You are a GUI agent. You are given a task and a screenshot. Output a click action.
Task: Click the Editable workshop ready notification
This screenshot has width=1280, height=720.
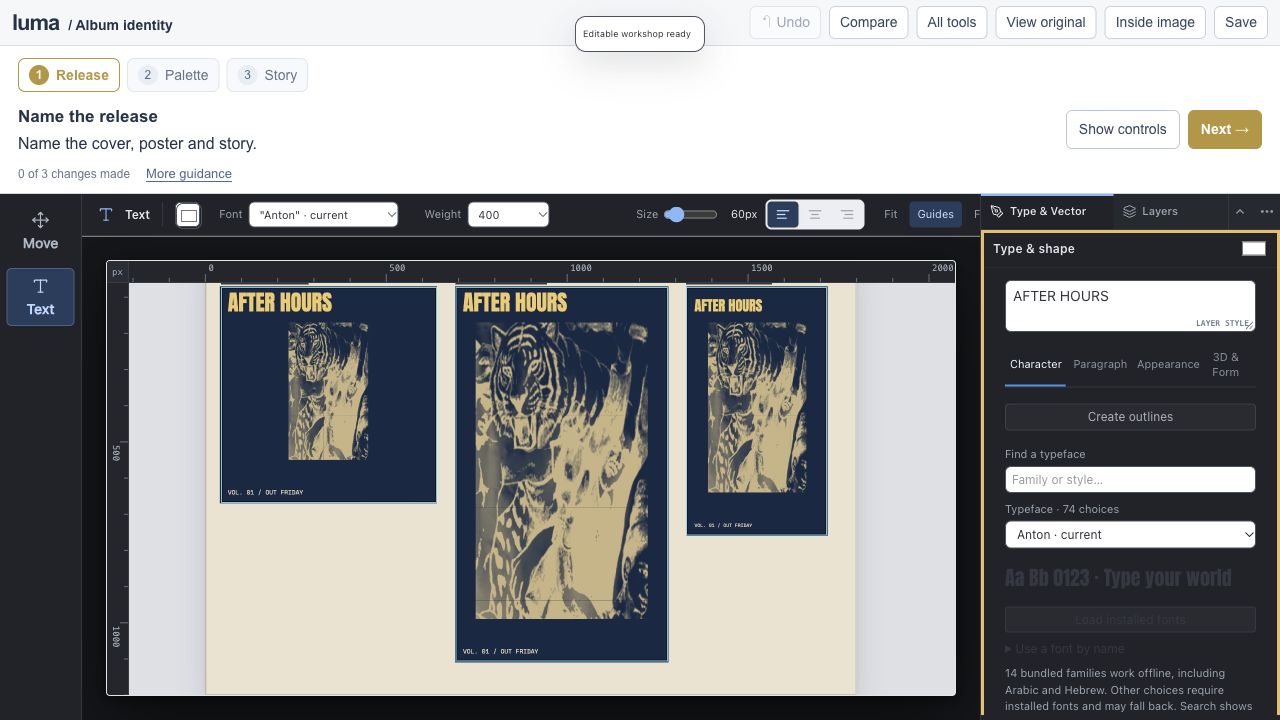640,34
